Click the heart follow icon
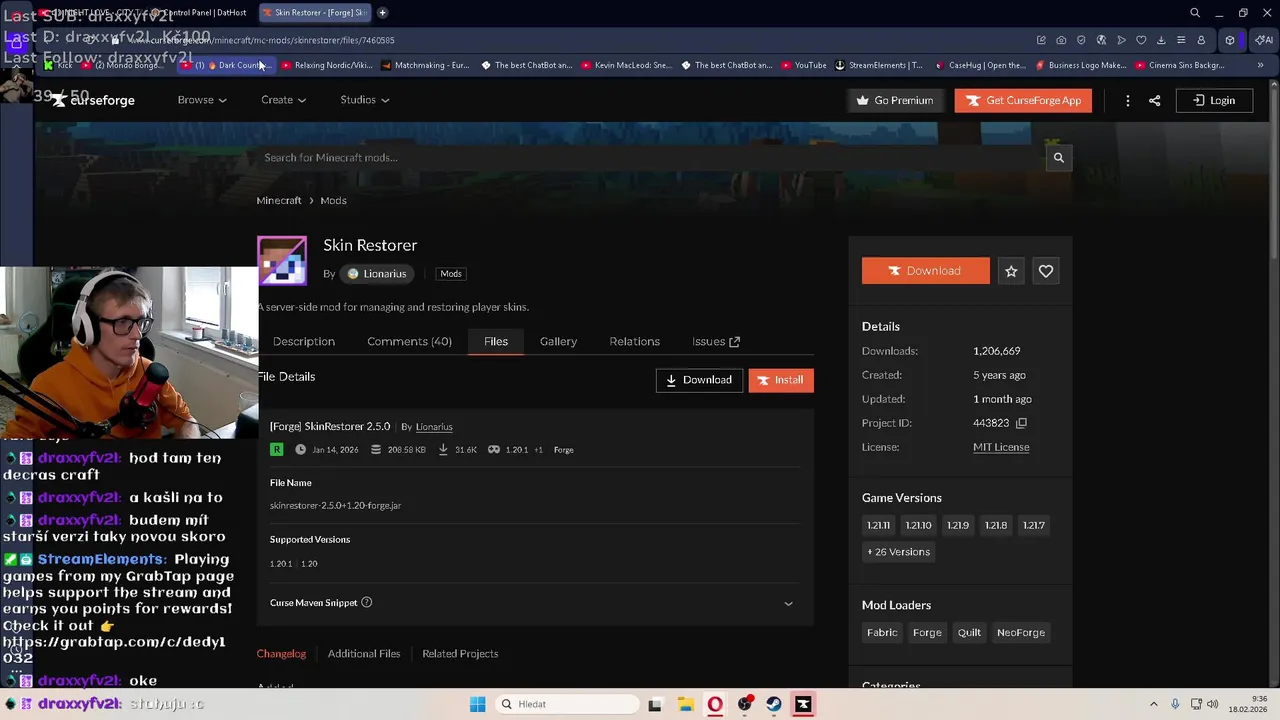The width and height of the screenshot is (1280, 720). (1046, 271)
